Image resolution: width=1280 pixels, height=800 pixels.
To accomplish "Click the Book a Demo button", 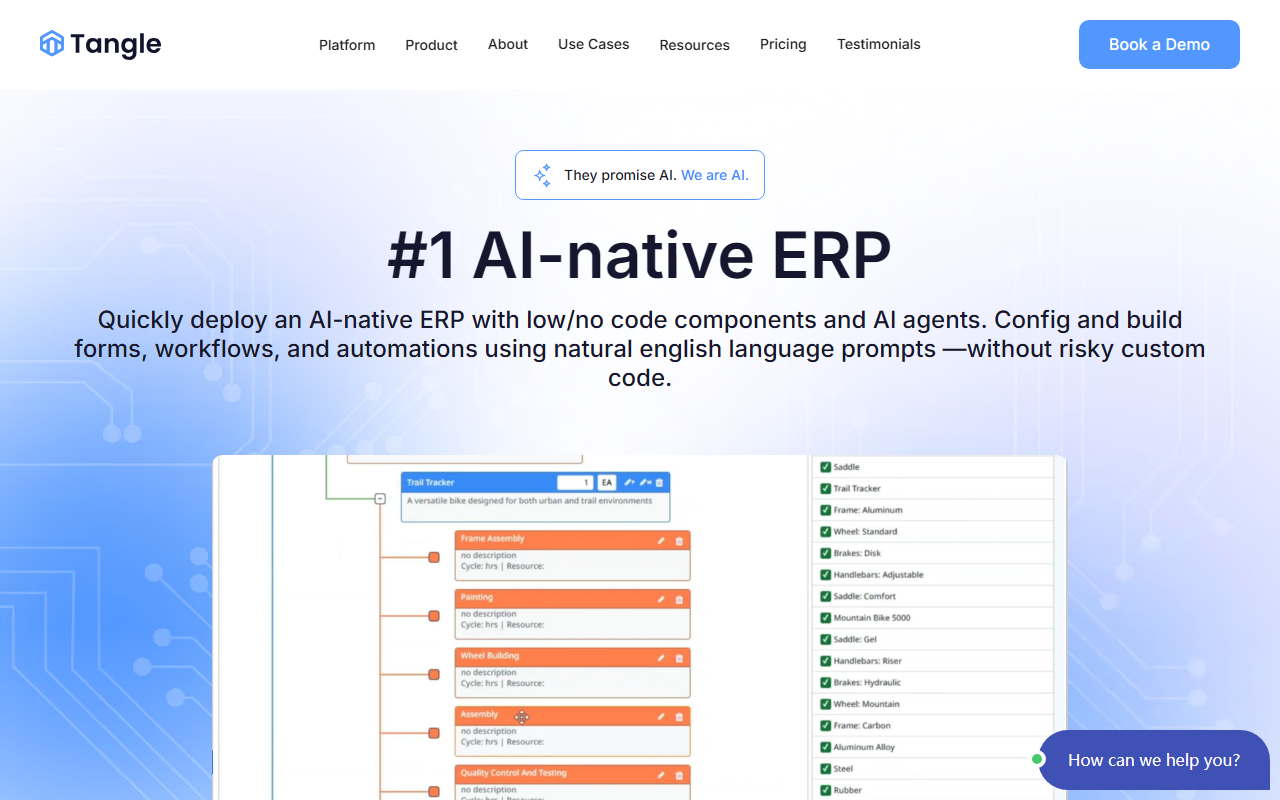I will [x=1159, y=44].
